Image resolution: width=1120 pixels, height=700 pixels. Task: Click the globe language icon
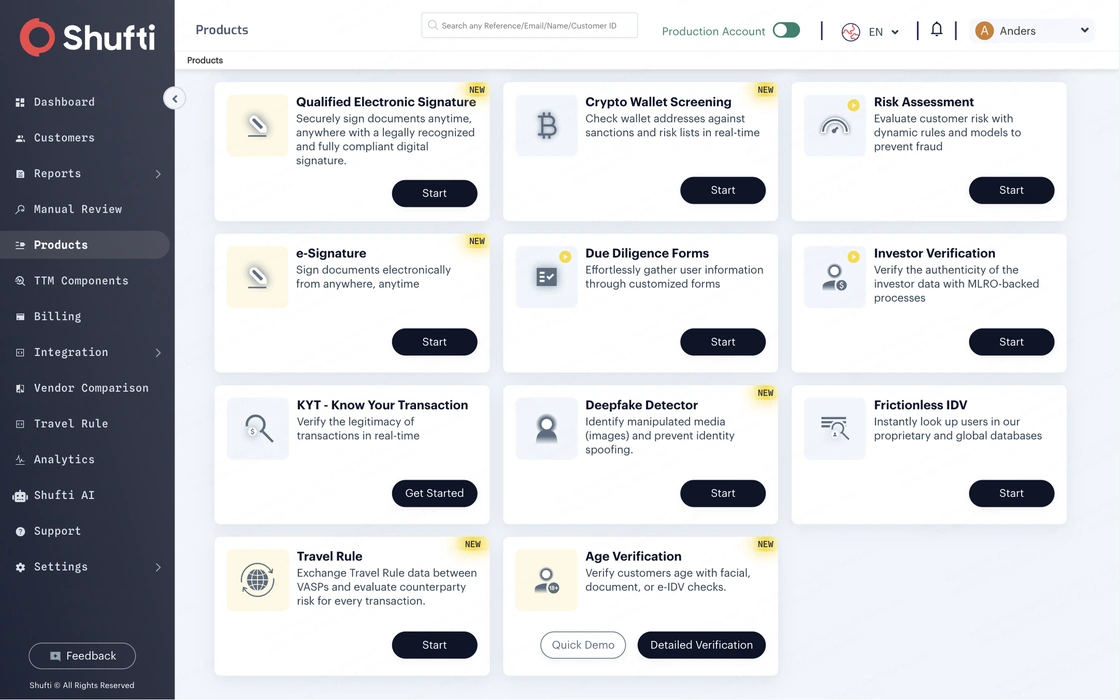click(x=851, y=32)
